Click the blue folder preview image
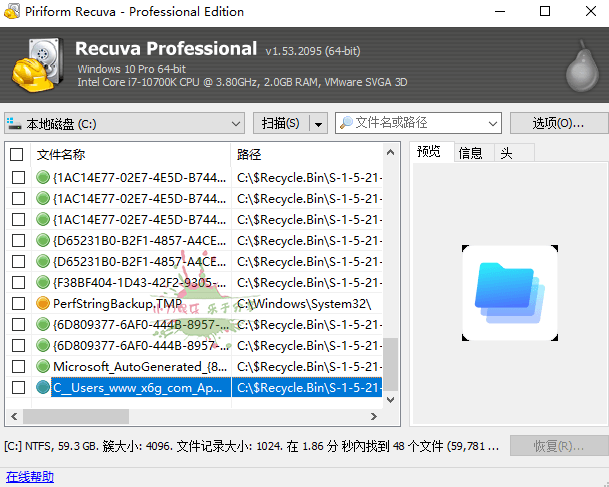Screen dimensions: 609x487 (510, 293)
